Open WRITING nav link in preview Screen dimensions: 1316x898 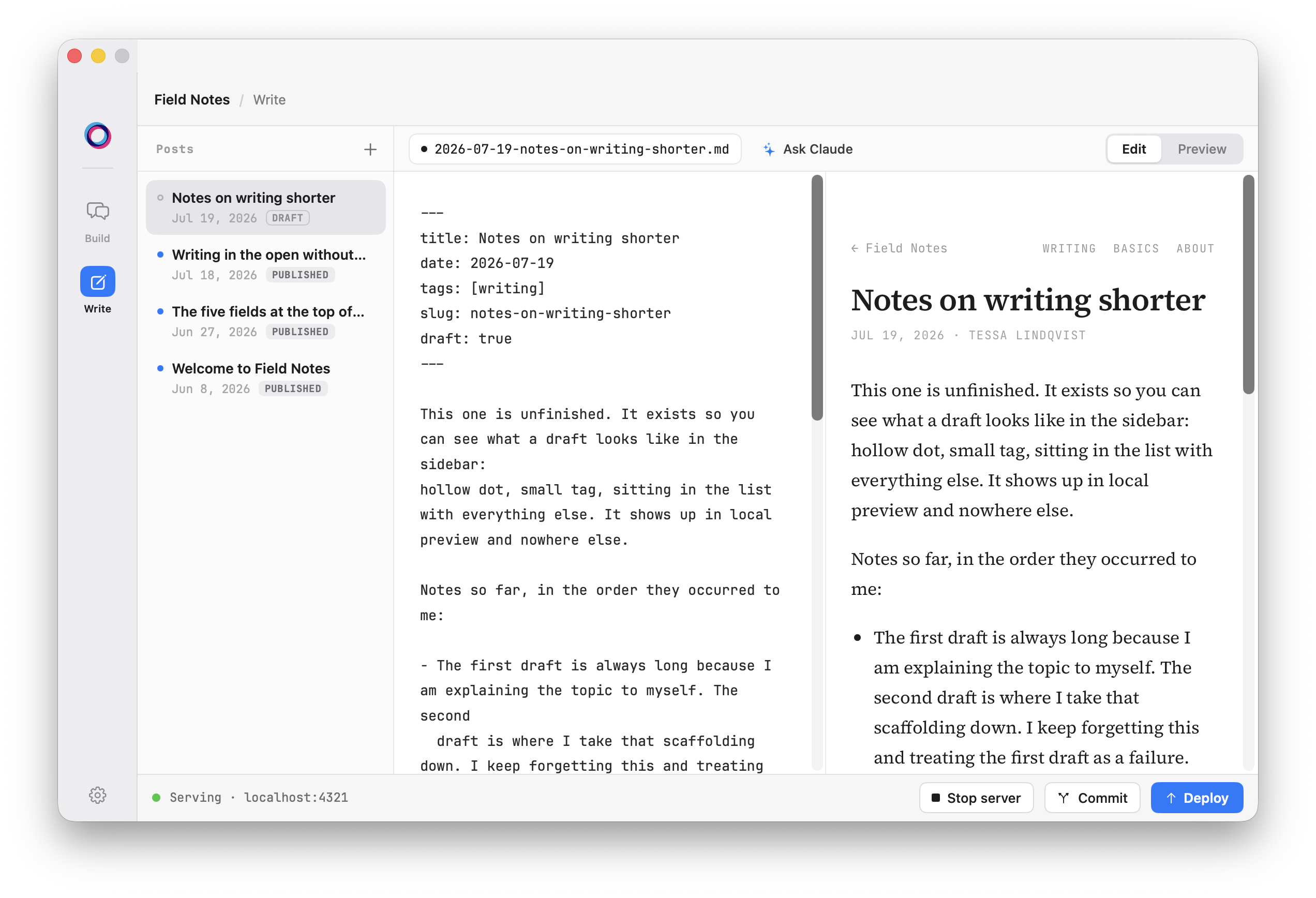coord(1069,248)
